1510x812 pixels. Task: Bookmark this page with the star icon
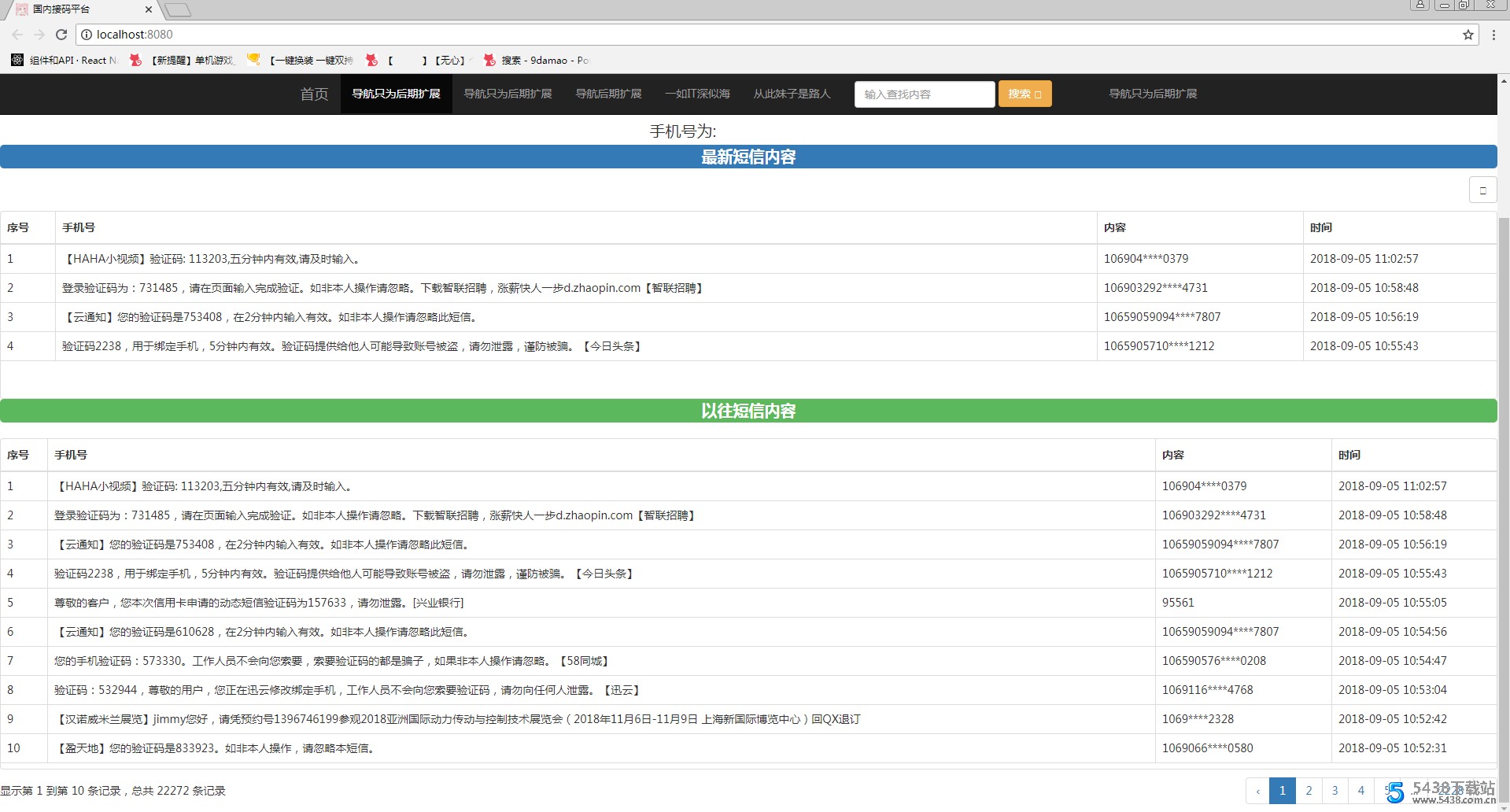tap(1468, 35)
